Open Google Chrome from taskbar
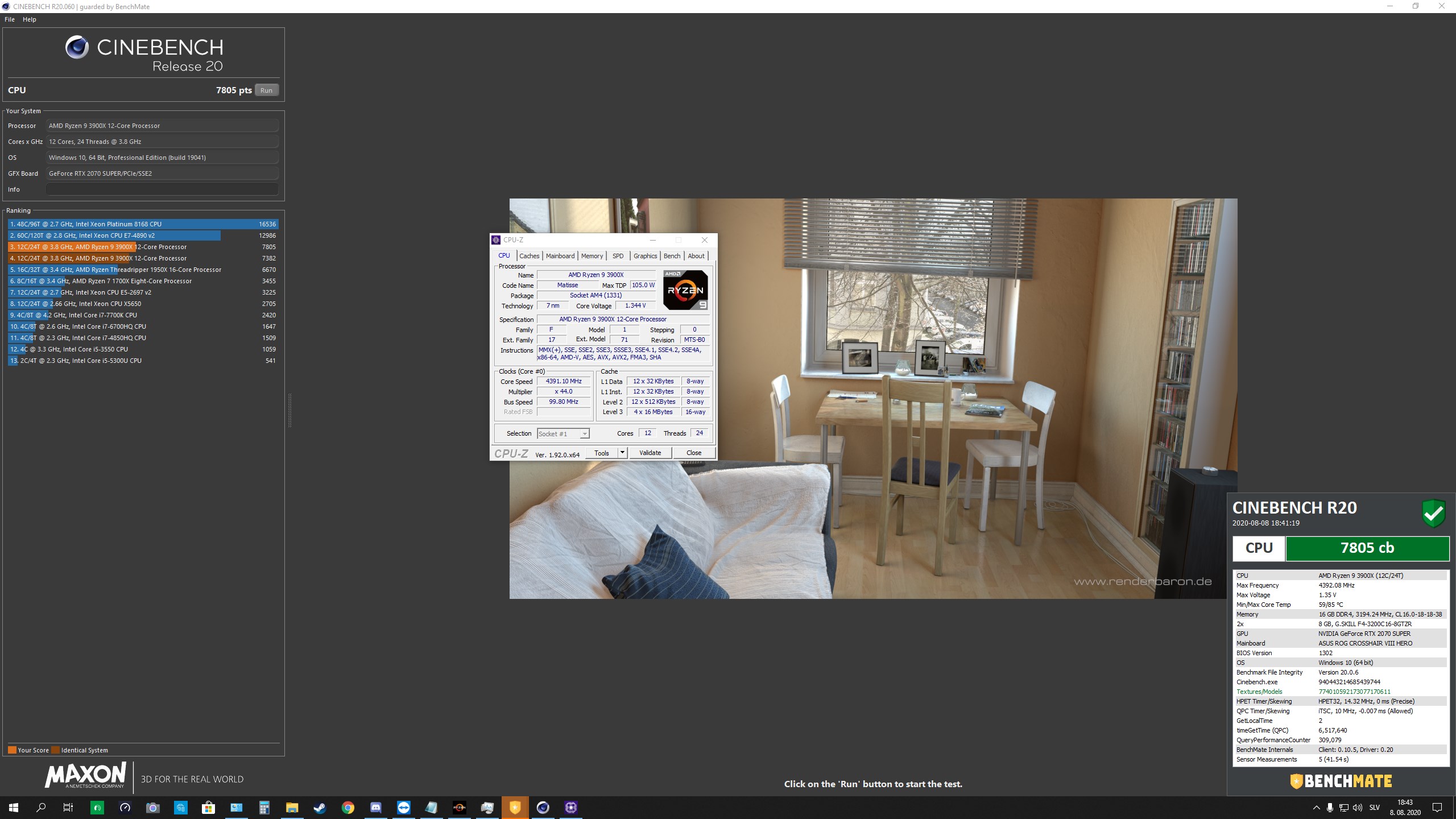The image size is (1456, 819). point(348,808)
